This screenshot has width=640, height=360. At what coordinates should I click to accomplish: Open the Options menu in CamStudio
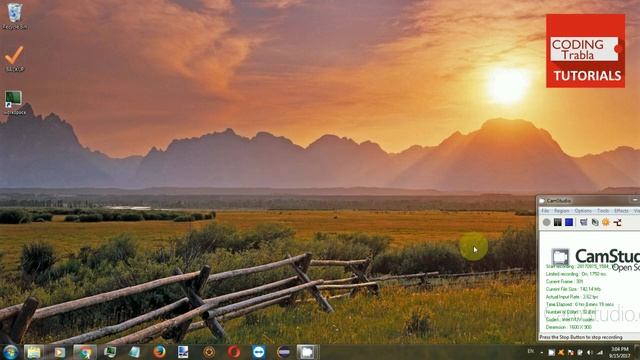point(583,211)
